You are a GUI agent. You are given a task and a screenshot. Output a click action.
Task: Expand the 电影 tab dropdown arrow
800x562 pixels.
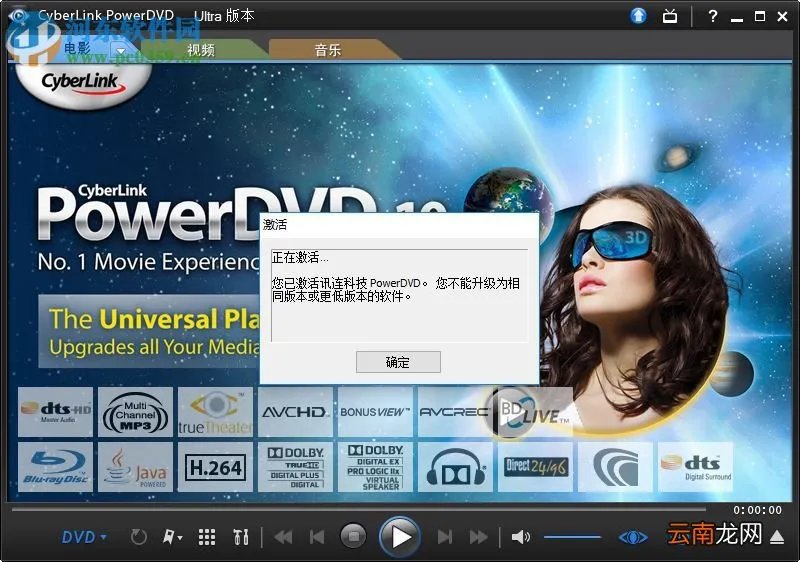pyautogui.click(x=121, y=50)
